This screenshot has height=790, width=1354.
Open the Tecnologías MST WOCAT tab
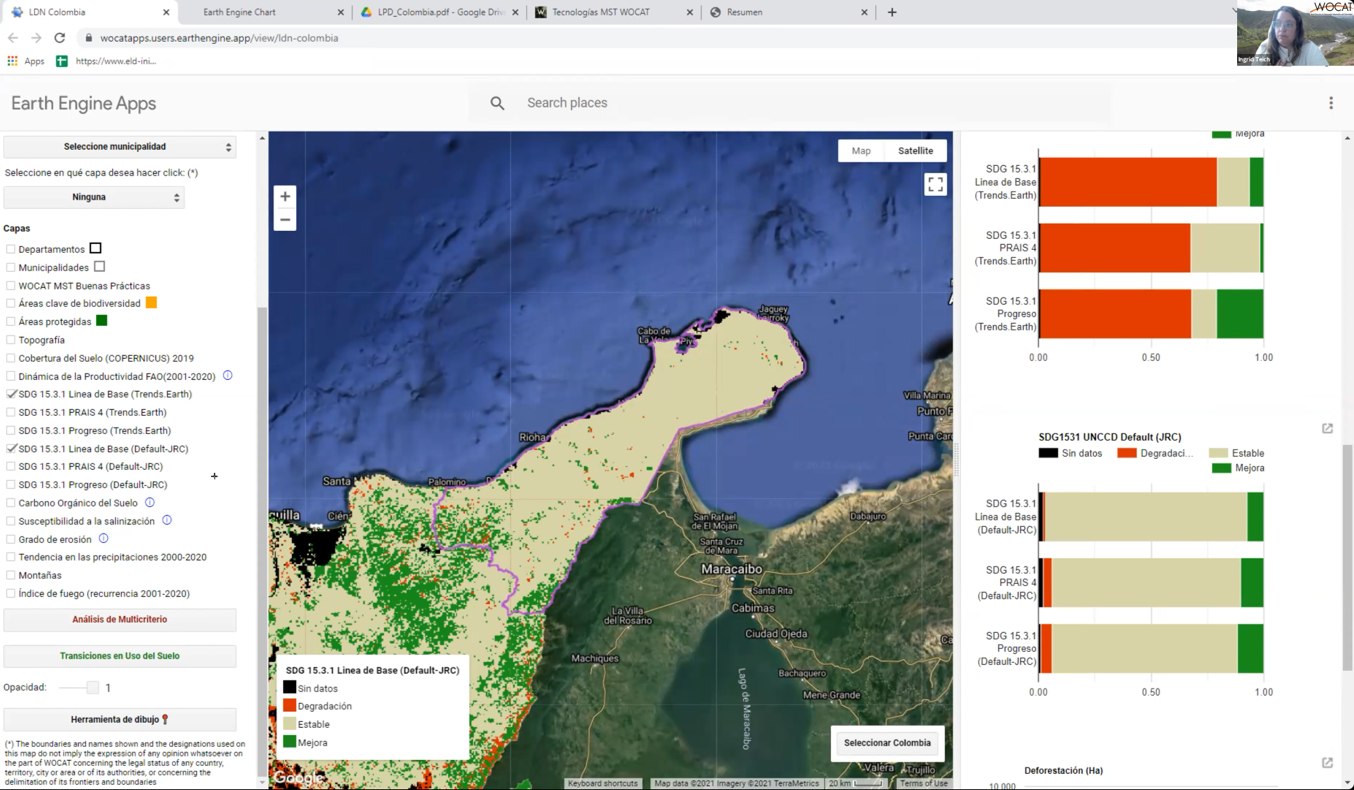[x=613, y=12]
